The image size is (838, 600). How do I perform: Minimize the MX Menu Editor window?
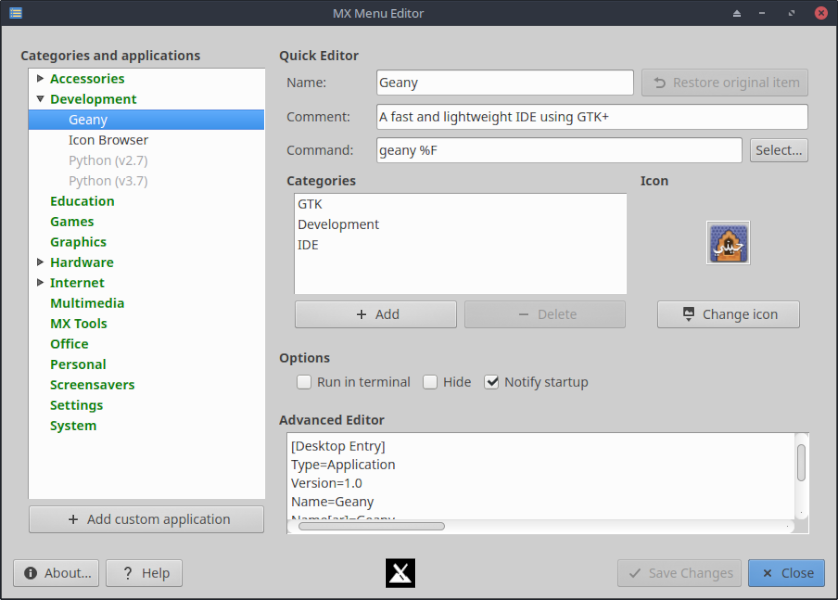coord(762,13)
